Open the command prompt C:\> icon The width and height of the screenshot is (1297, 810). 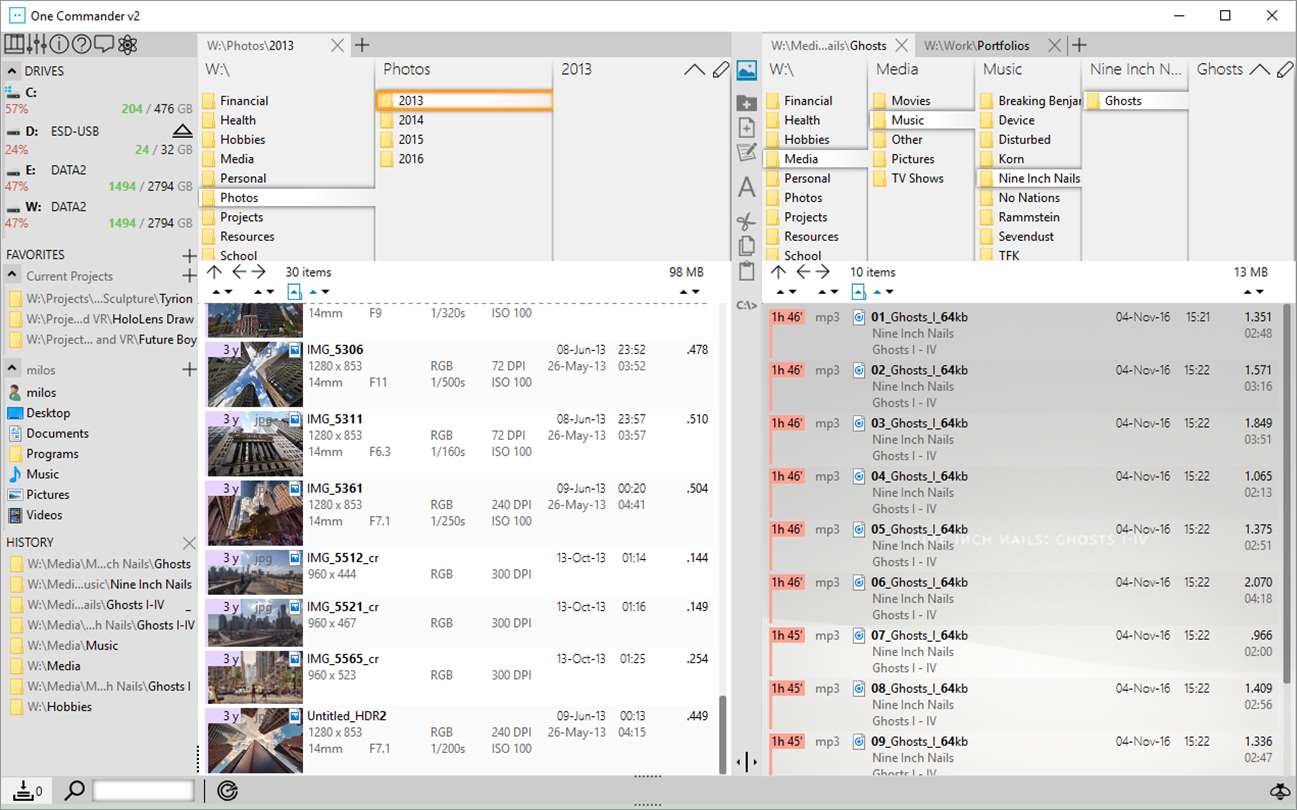point(746,305)
